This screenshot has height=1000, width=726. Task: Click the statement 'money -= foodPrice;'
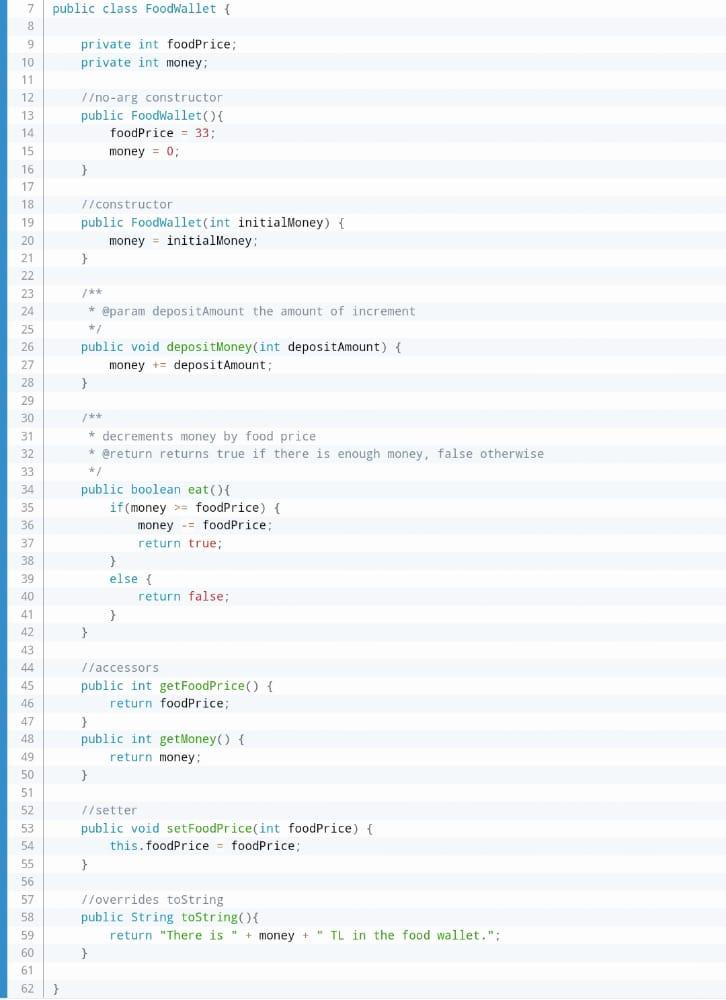[x=205, y=525]
